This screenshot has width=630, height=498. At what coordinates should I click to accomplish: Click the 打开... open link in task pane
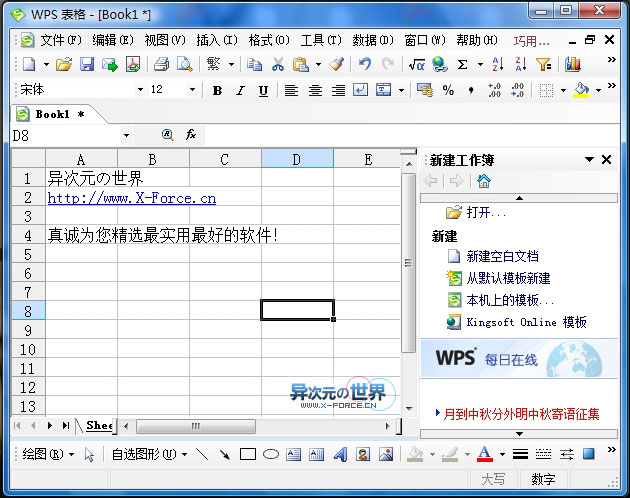486,212
